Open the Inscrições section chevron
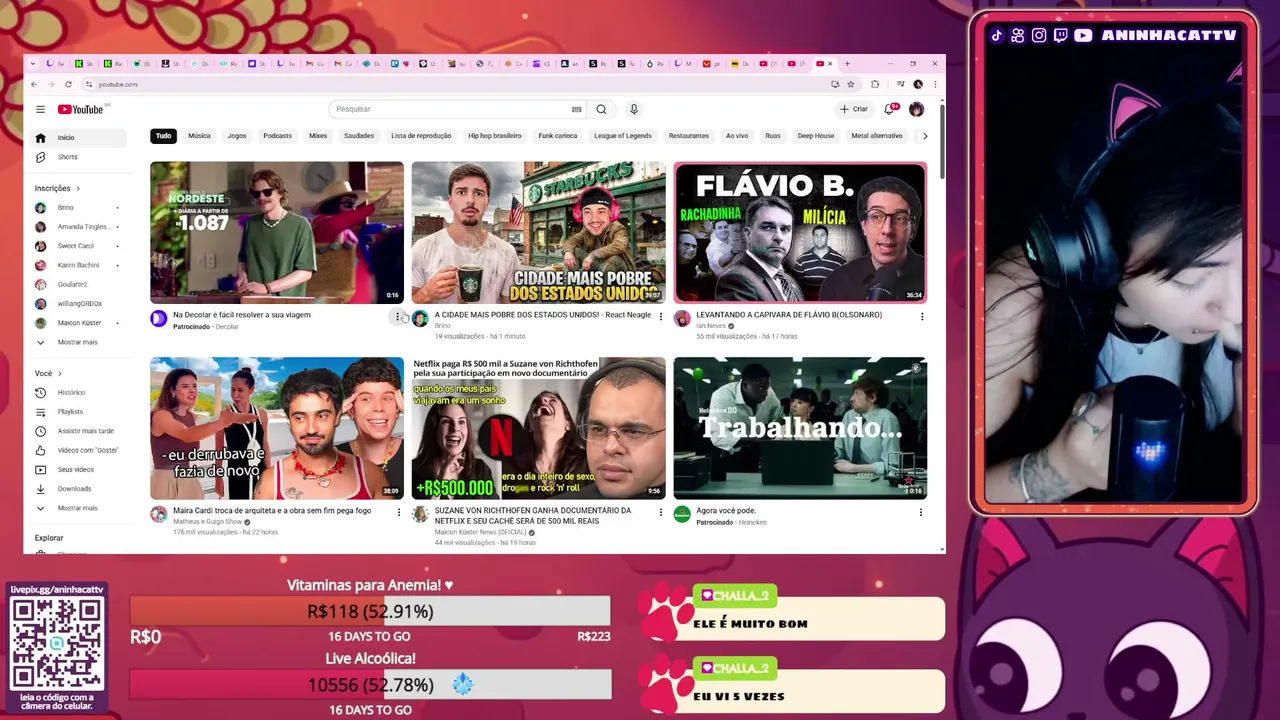The width and height of the screenshot is (1280, 720). click(x=78, y=188)
